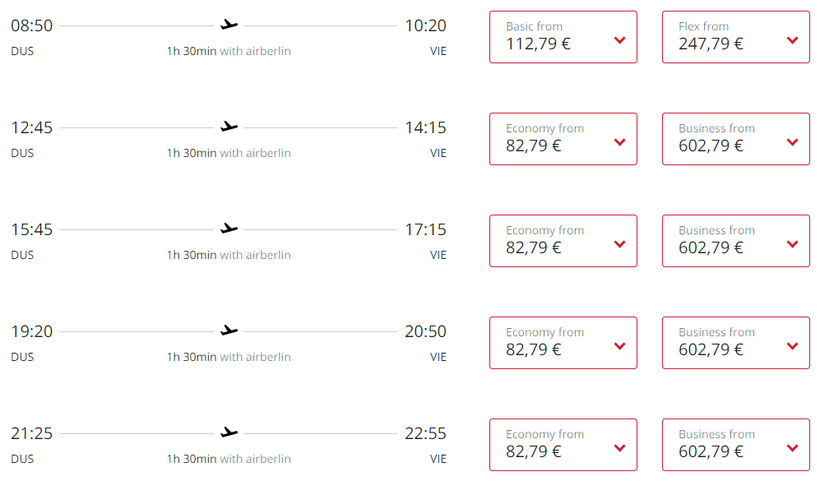Click the airplane icon on the 08:50 flight
This screenshot has width=820, height=504.
click(x=229, y=25)
